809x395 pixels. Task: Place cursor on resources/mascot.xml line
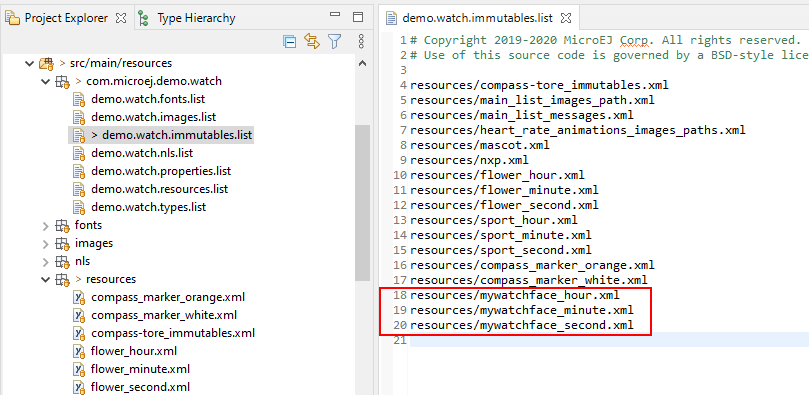[480, 145]
